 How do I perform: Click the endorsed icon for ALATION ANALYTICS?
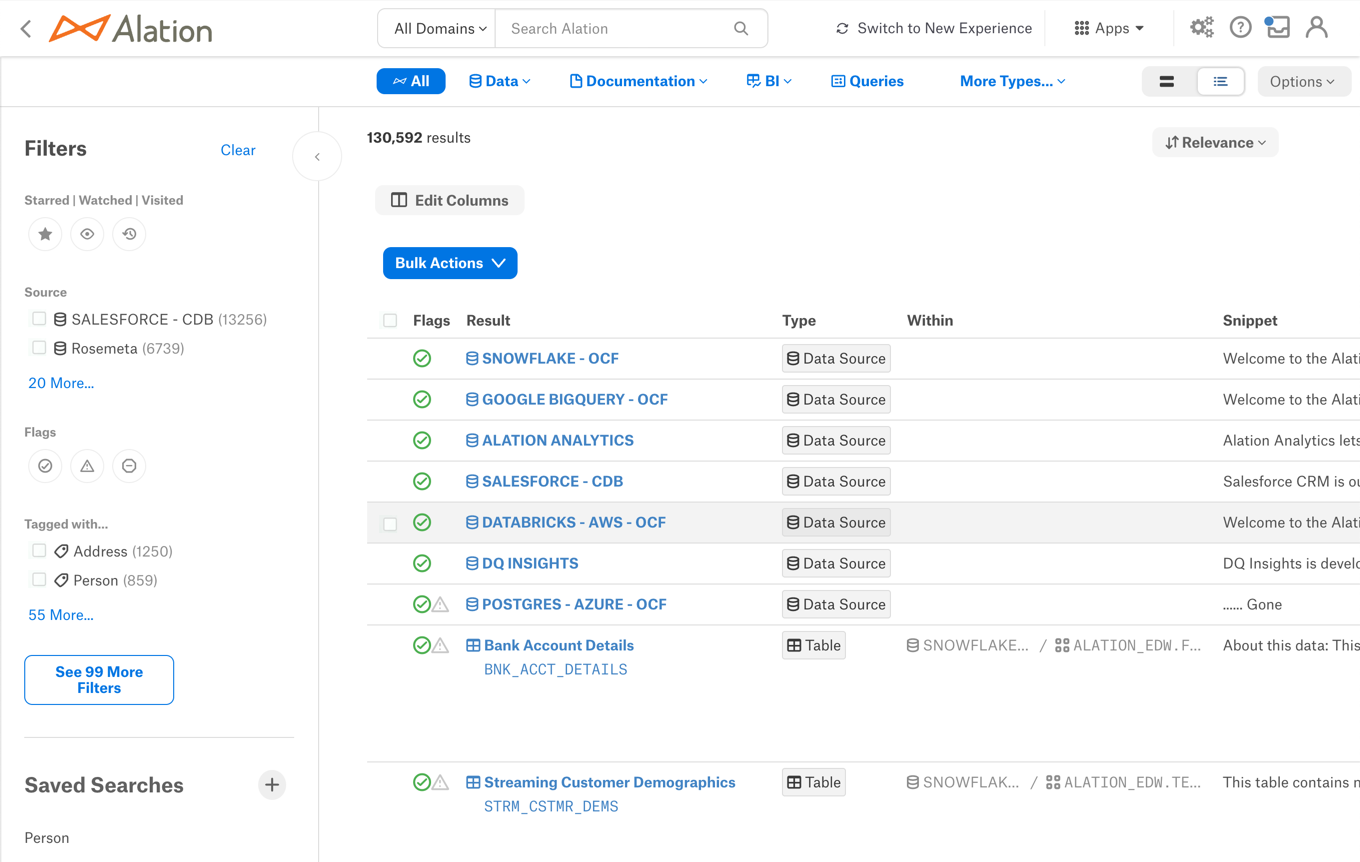click(x=422, y=440)
